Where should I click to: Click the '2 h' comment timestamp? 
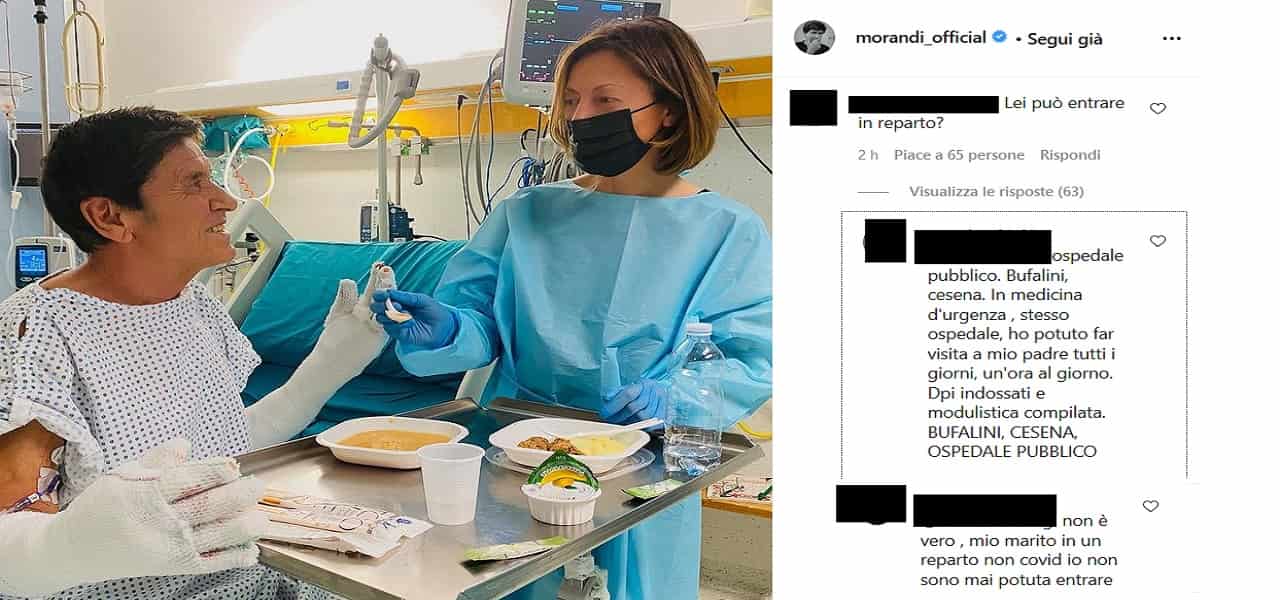[868, 155]
